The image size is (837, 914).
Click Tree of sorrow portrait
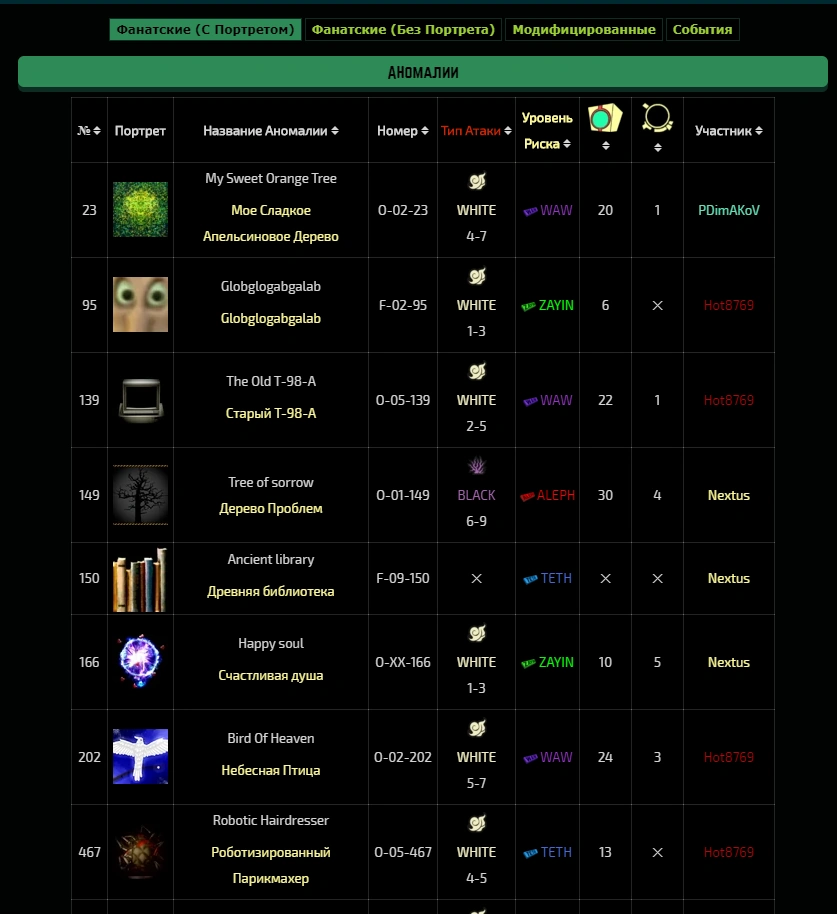click(x=140, y=495)
